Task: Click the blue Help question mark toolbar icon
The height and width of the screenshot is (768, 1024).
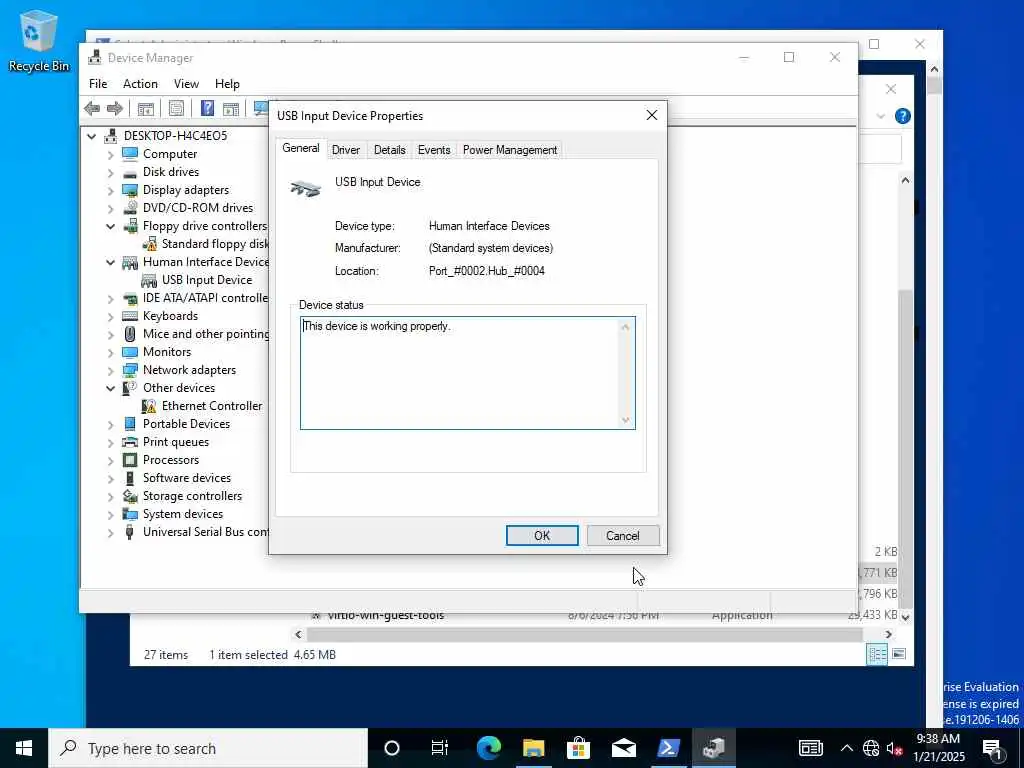Action: 207,108
